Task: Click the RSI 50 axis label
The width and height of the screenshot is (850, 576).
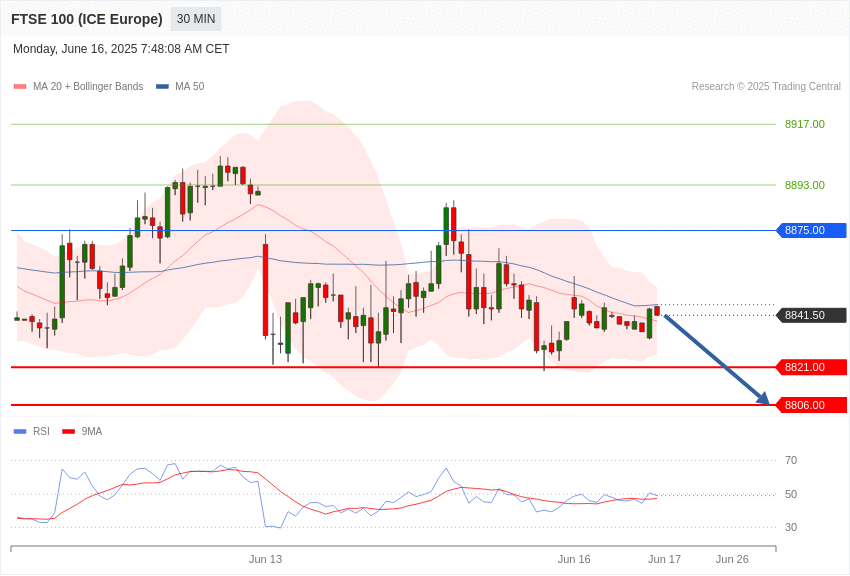Action: (791, 494)
